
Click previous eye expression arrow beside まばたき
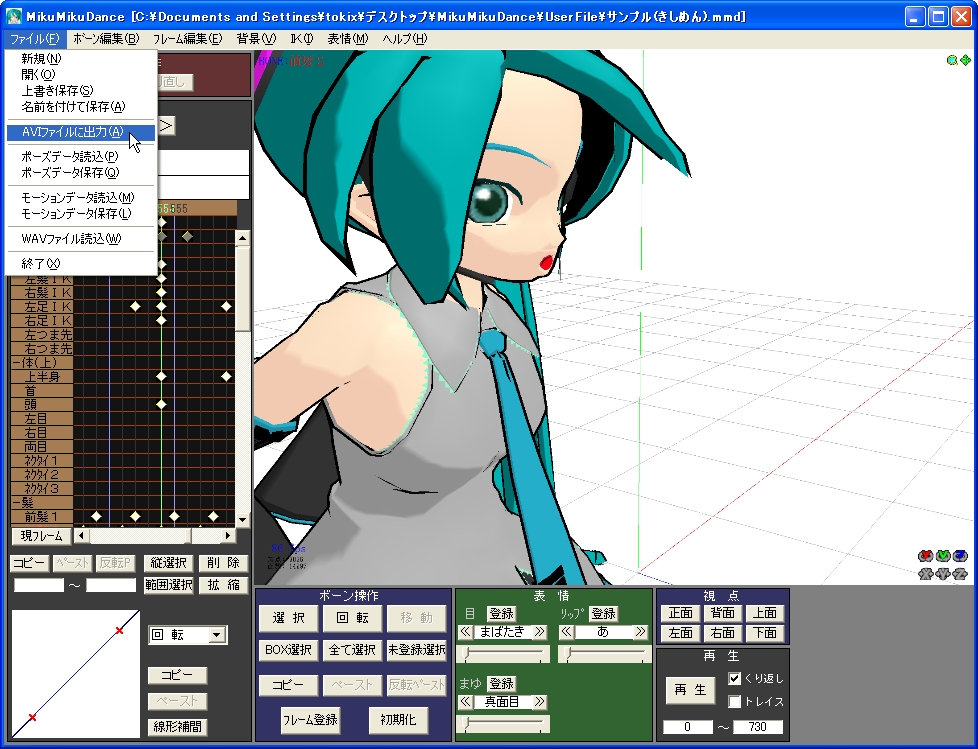tap(465, 632)
